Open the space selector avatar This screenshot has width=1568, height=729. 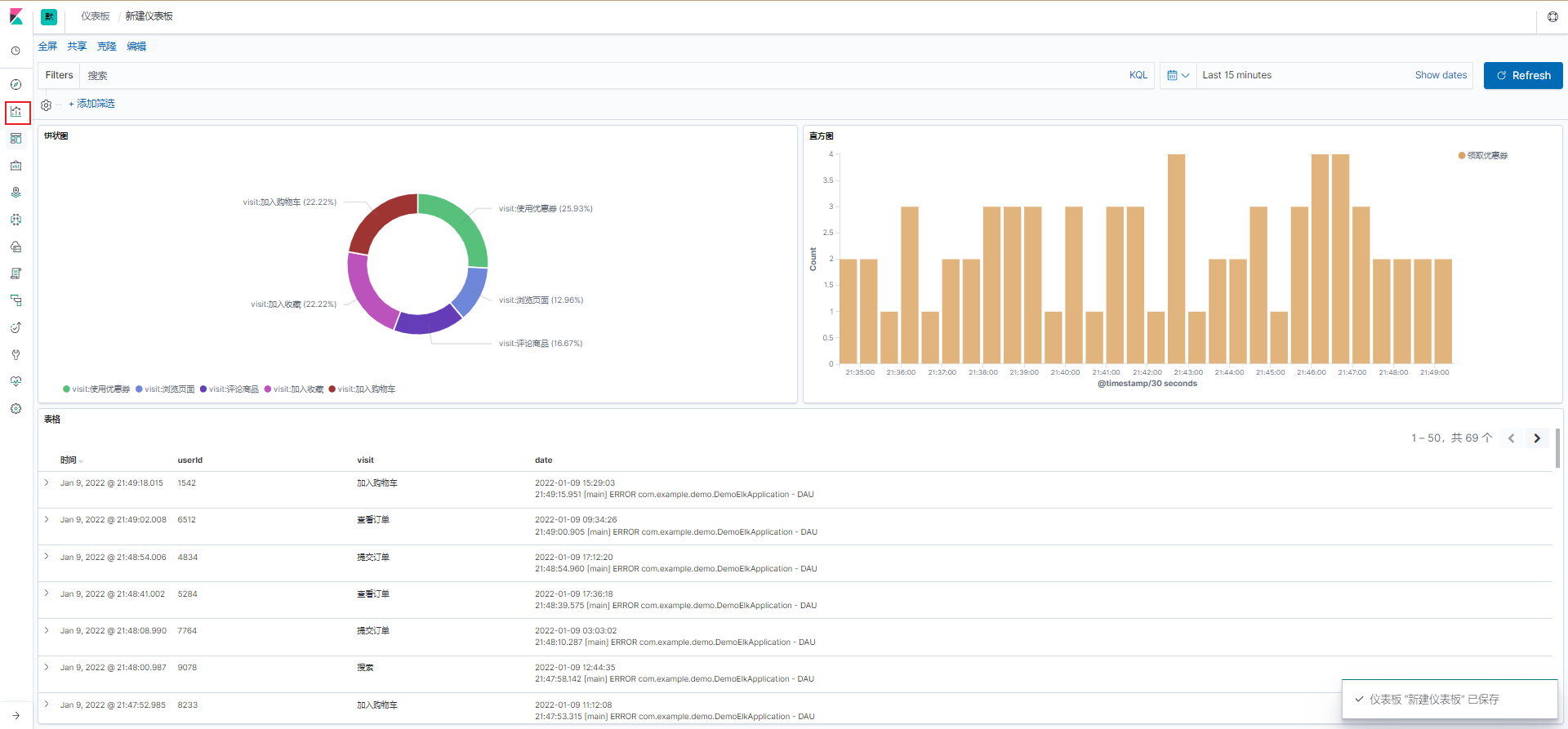pos(49,16)
